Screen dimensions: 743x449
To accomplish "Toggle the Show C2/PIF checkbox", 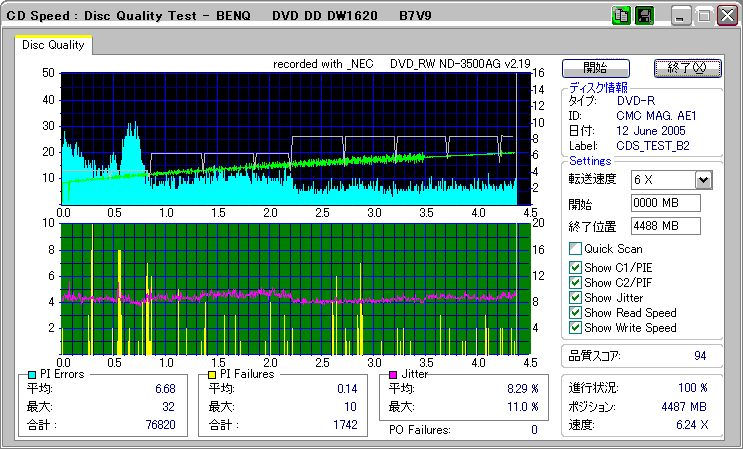I will [575, 282].
